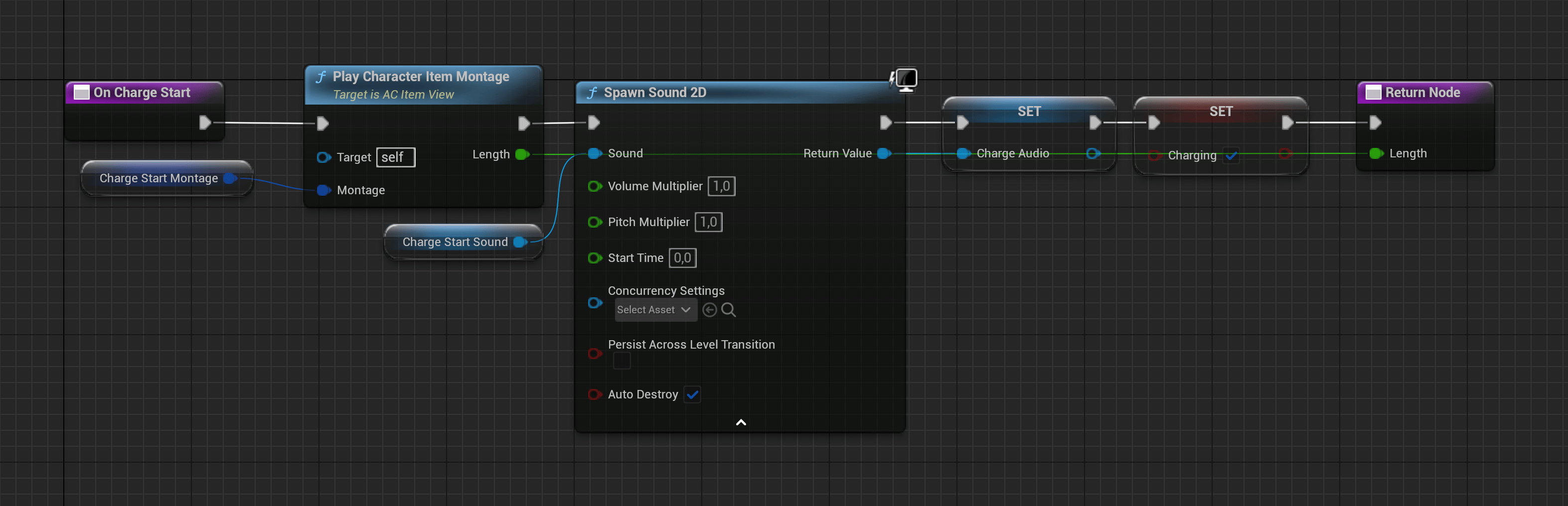
Task: Select the Charge Audio SET node header
Action: pos(1029,111)
